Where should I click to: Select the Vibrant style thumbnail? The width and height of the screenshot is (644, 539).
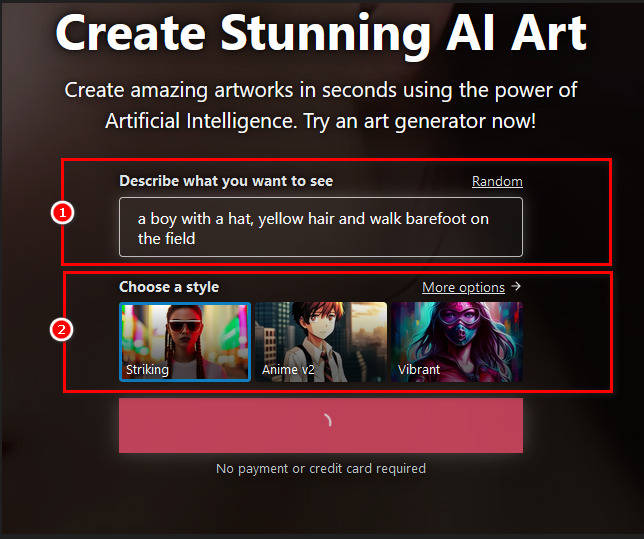[x=457, y=342]
